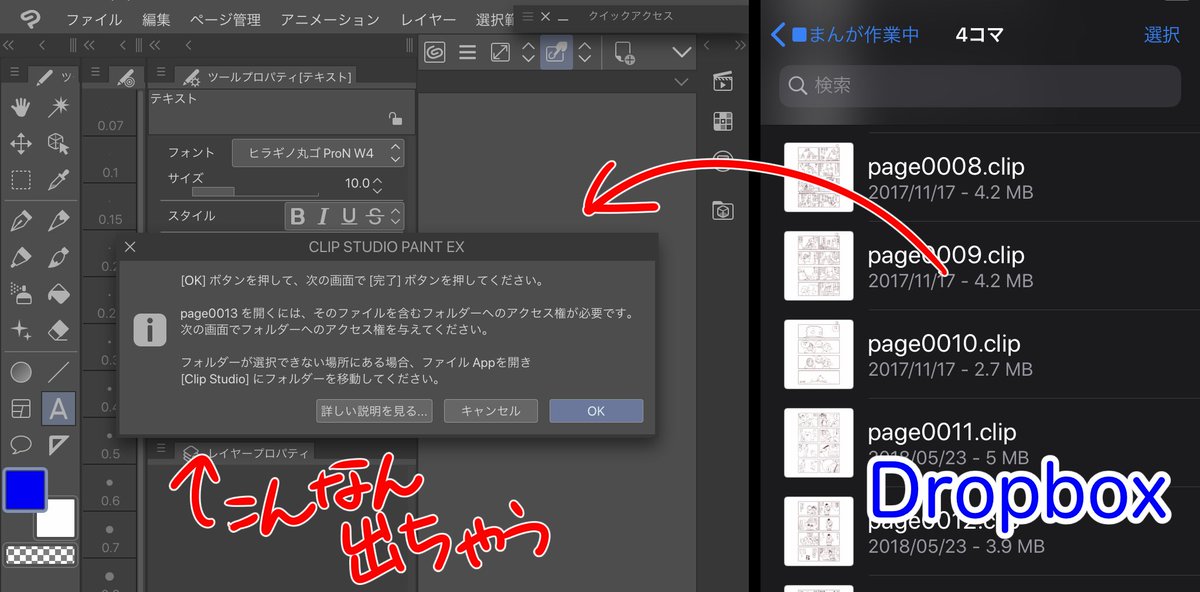
Task: Open the font dropdown ヒラギノ丸ゴ ProN W4
Action: click(x=317, y=153)
